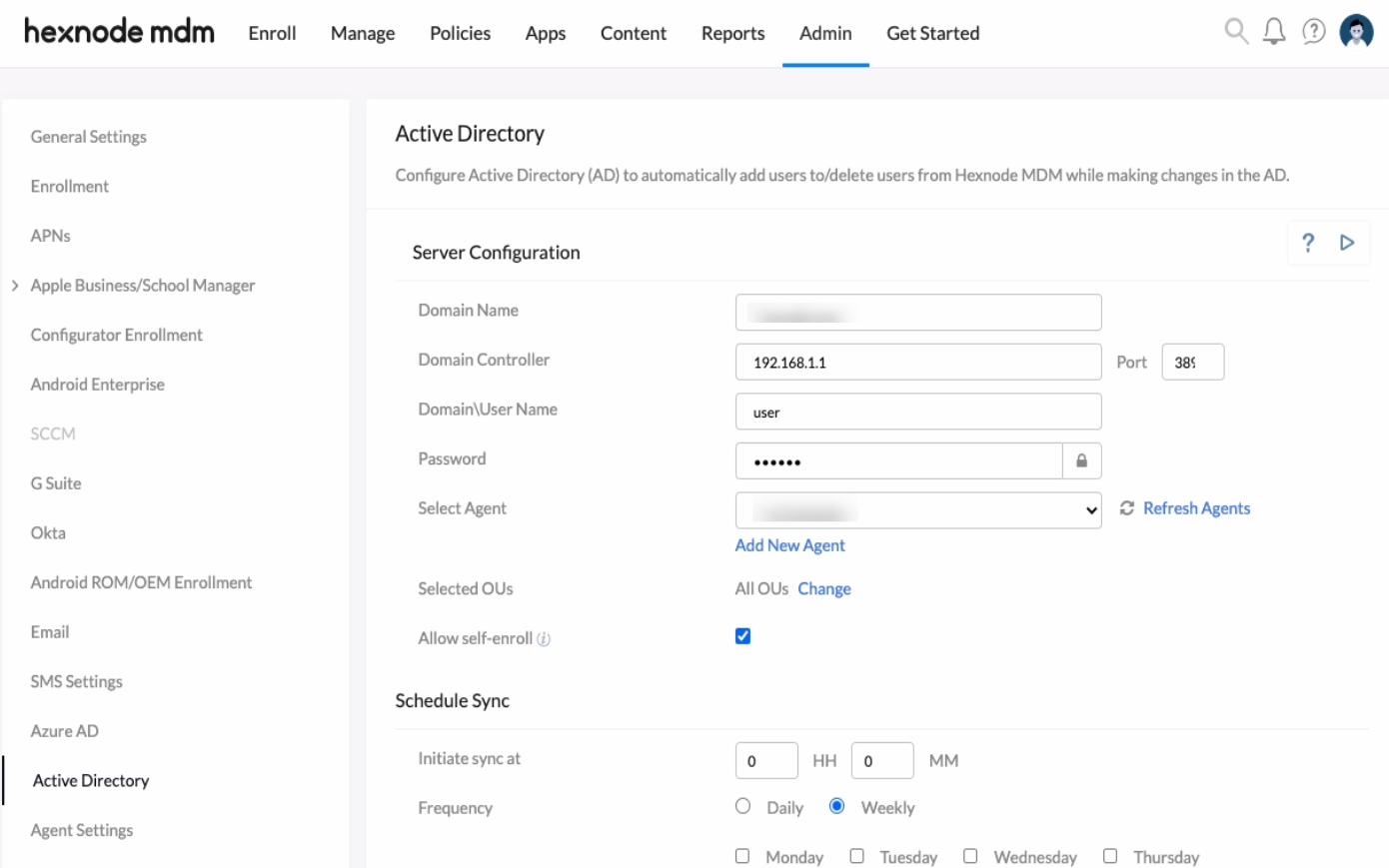Select Active Directory in sidebar
This screenshot has width=1389, height=868.
[91, 781]
